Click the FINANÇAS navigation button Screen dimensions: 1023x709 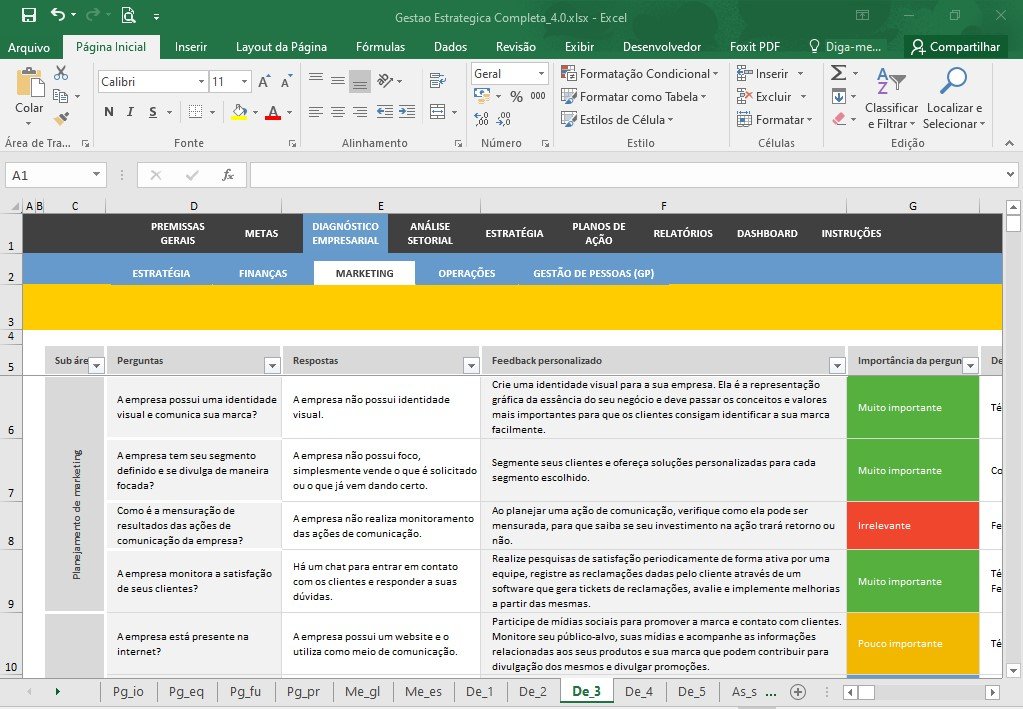[x=263, y=273]
